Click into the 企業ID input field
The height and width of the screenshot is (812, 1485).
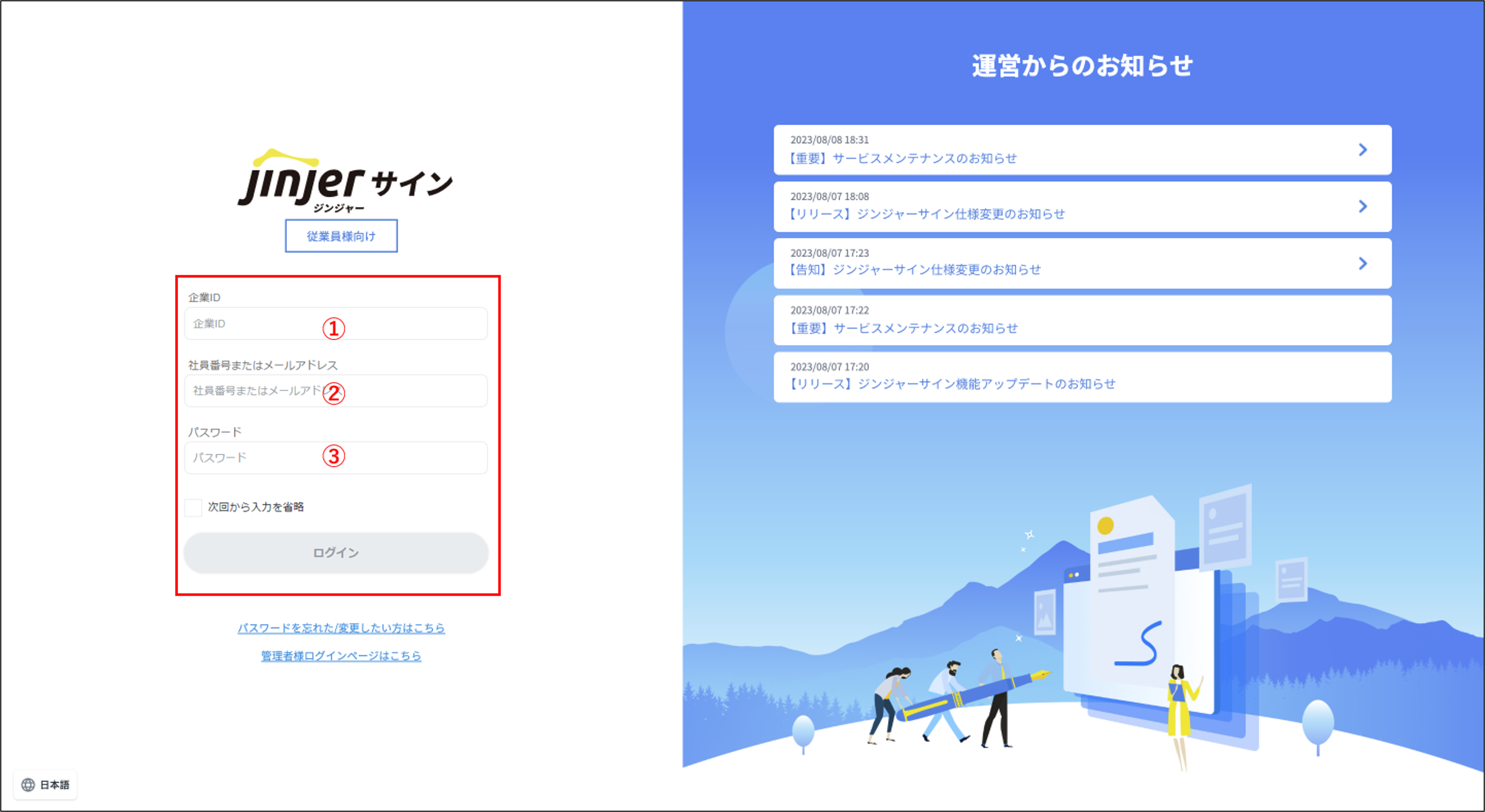tap(259, 324)
